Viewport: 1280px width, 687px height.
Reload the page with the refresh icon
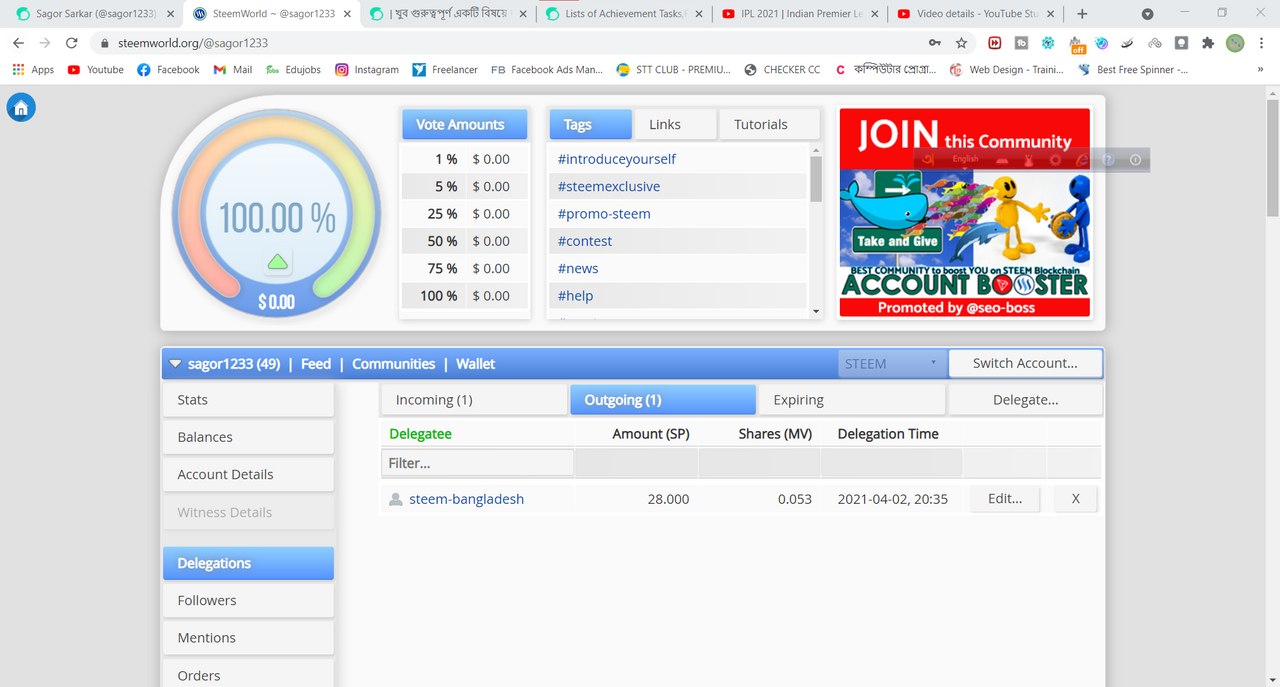point(71,43)
